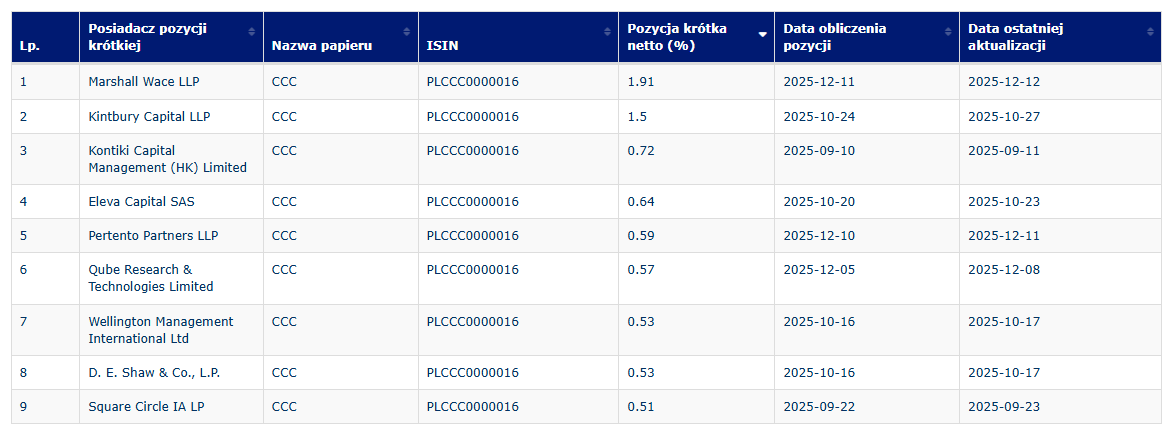Click row number 9 in Lp. column

tap(23, 406)
